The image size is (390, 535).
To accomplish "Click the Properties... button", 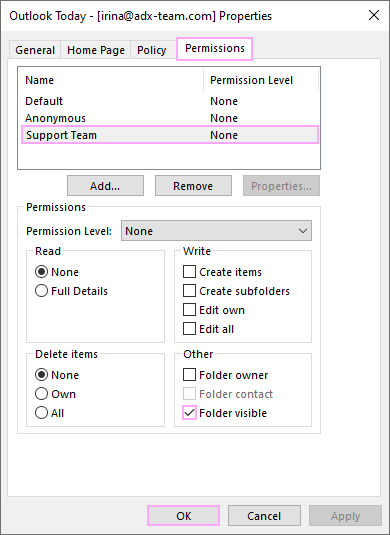I will (x=281, y=186).
